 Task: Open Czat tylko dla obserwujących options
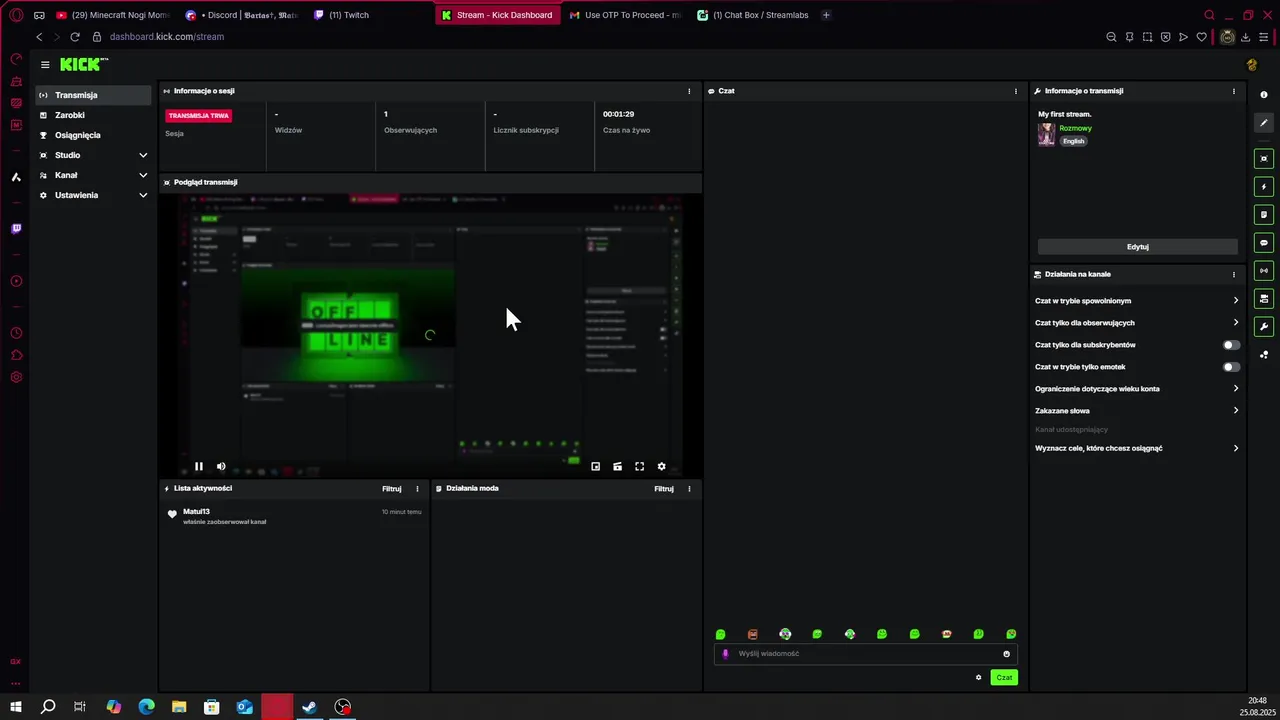click(1137, 323)
